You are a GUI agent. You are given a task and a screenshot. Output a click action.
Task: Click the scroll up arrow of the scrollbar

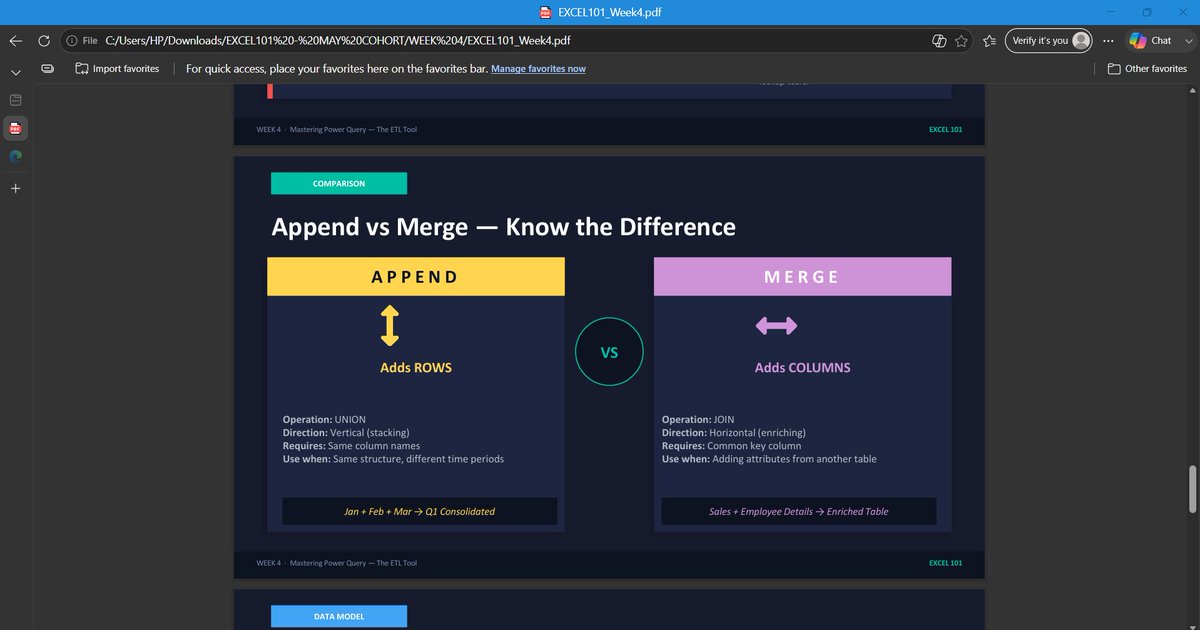(1191, 91)
